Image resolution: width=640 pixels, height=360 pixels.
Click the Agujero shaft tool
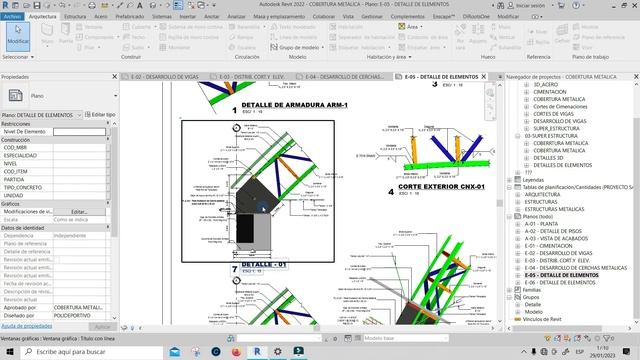[x=478, y=34]
